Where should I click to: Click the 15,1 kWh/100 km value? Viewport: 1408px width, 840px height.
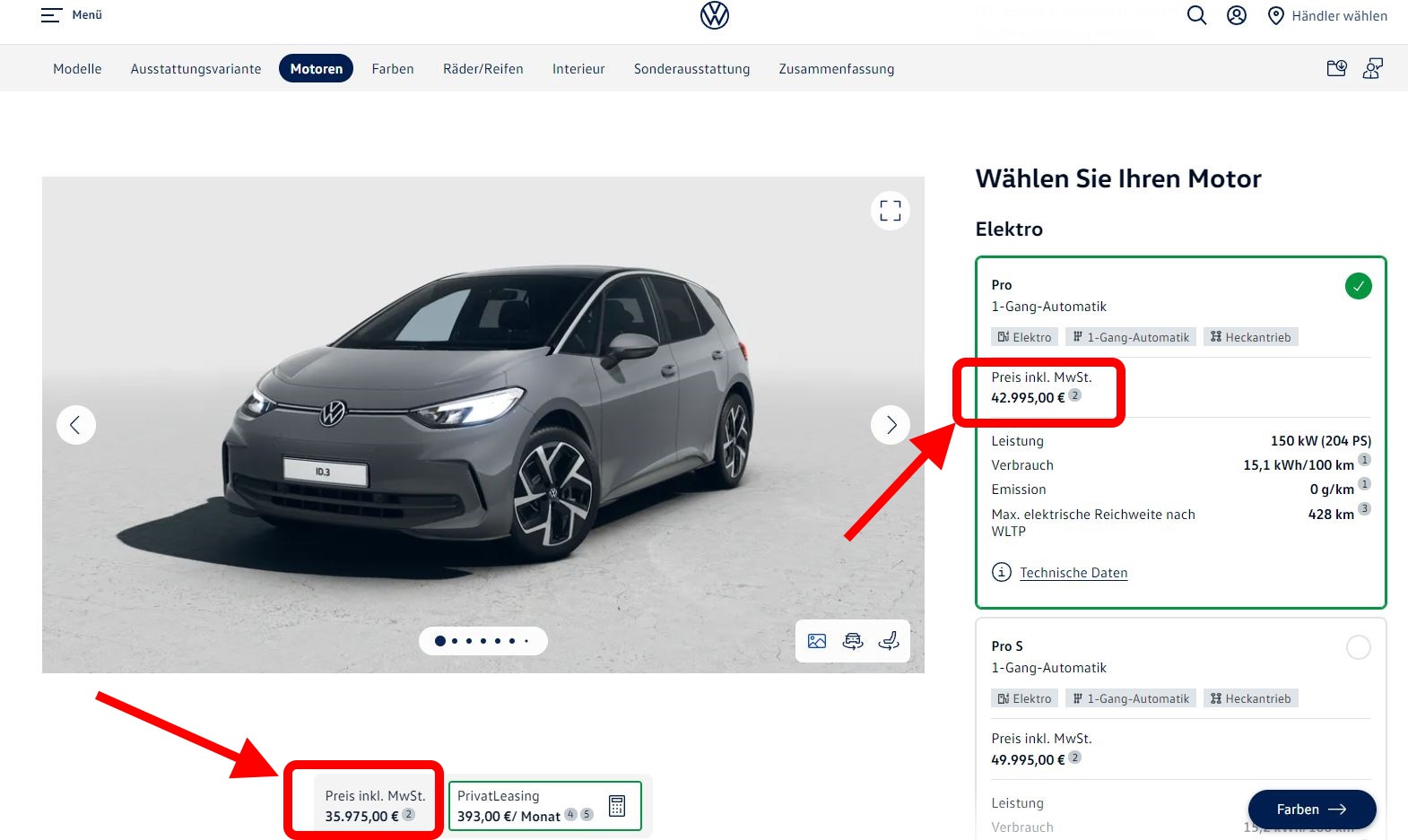tap(1299, 465)
